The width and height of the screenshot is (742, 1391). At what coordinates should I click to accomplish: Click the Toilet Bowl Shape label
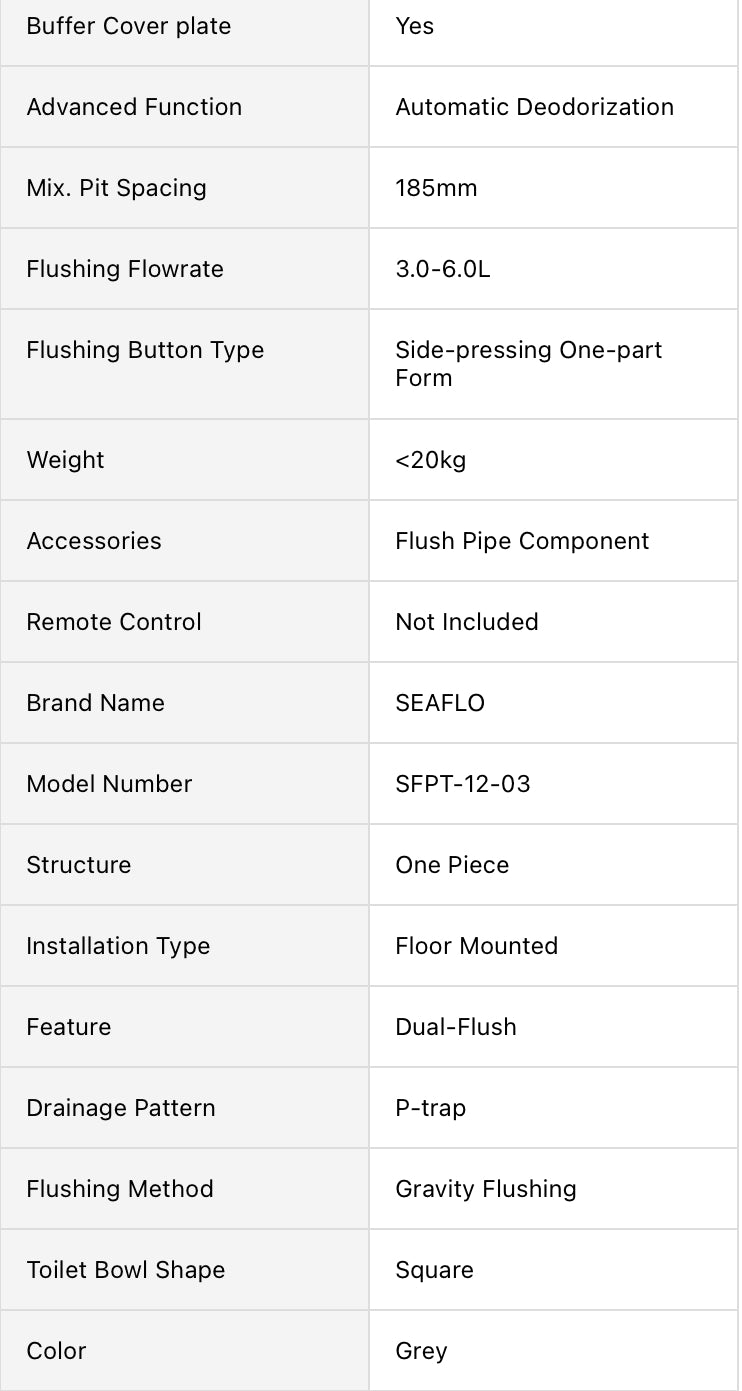pos(126,1270)
